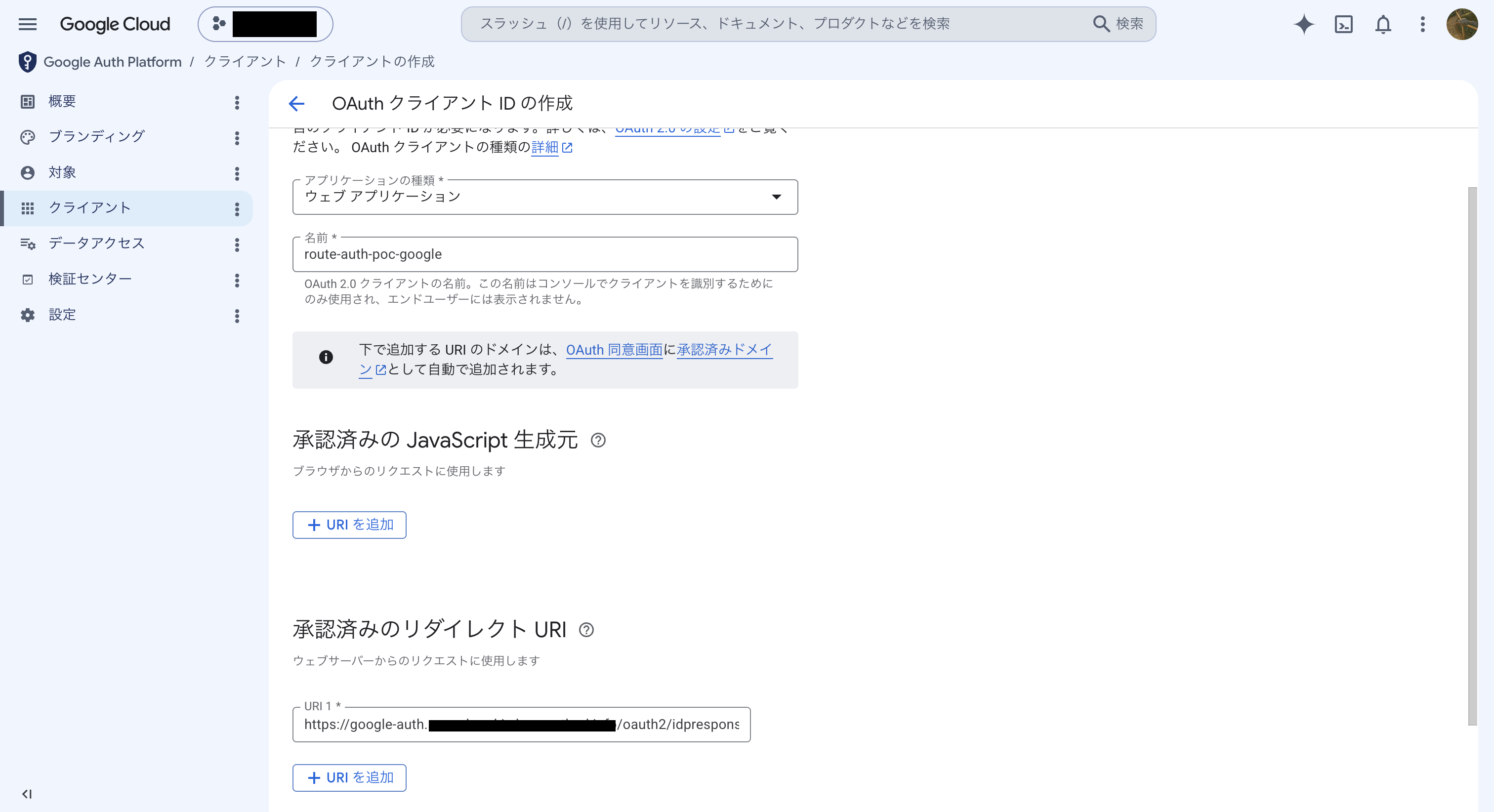Go to クライアント breadcrumb link
1494x812 pixels.
tap(245, 61)
